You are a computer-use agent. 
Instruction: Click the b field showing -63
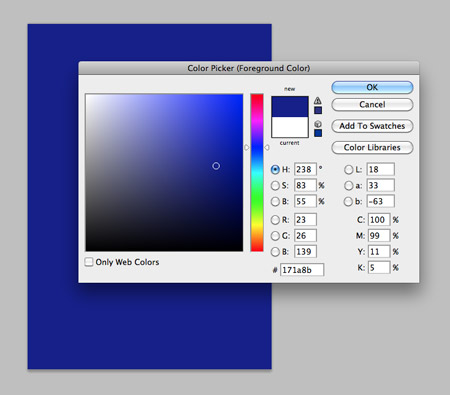point(381,201)
